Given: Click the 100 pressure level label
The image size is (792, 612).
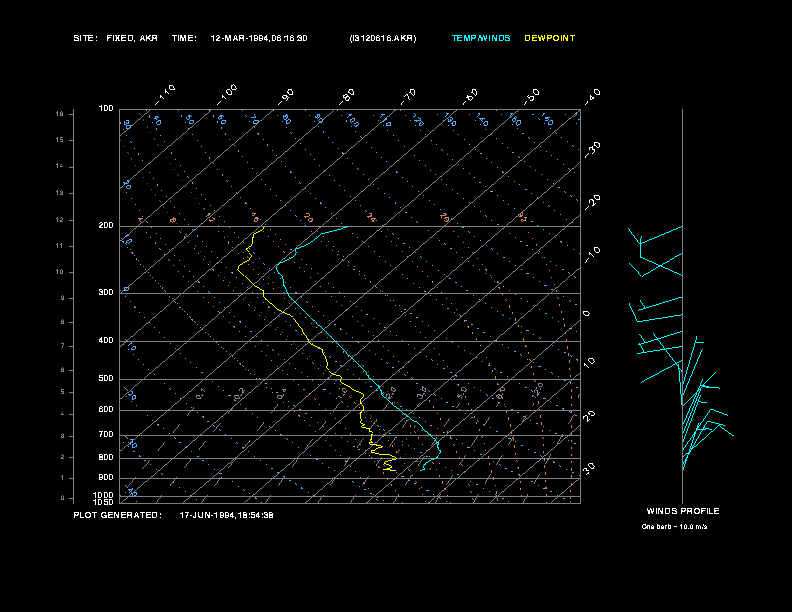Looking at the screenshot, I should point(106,109).
